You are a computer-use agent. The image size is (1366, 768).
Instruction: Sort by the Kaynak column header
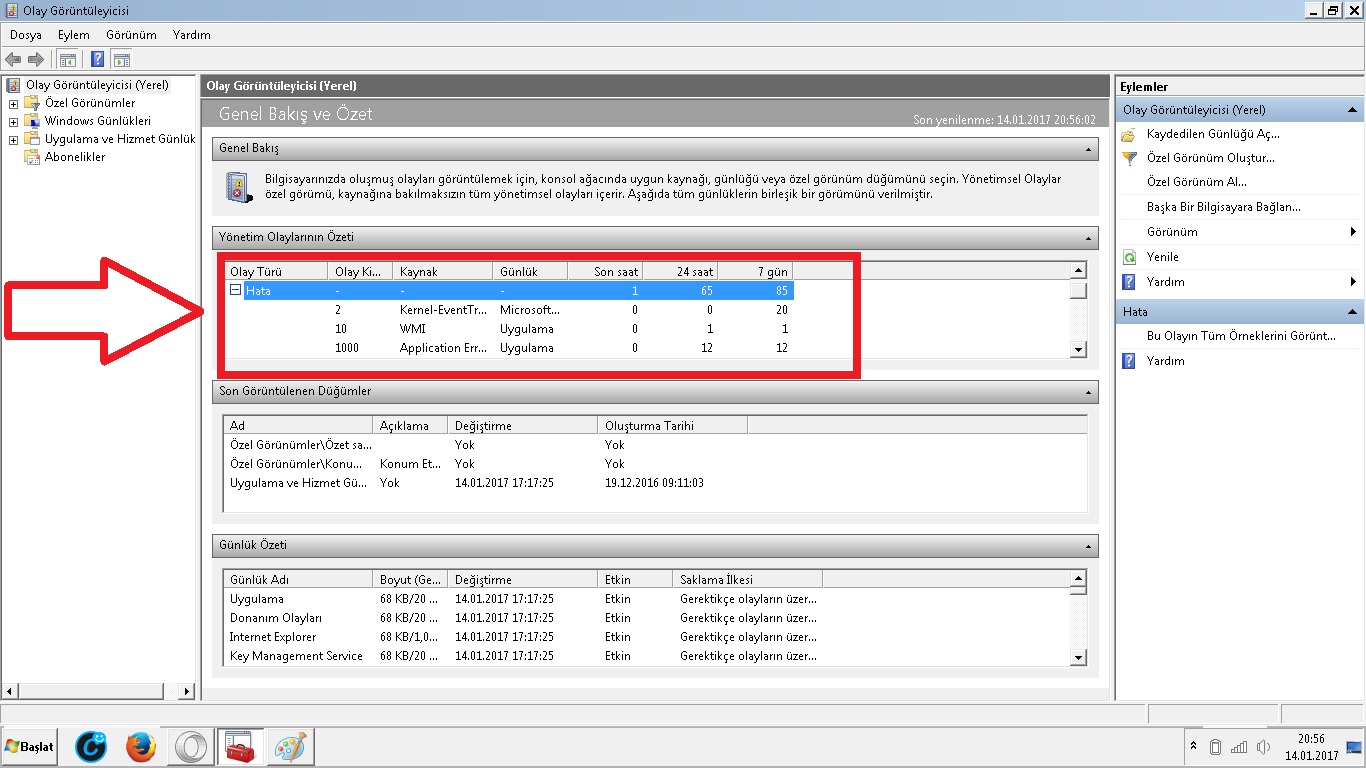(443, 271)
